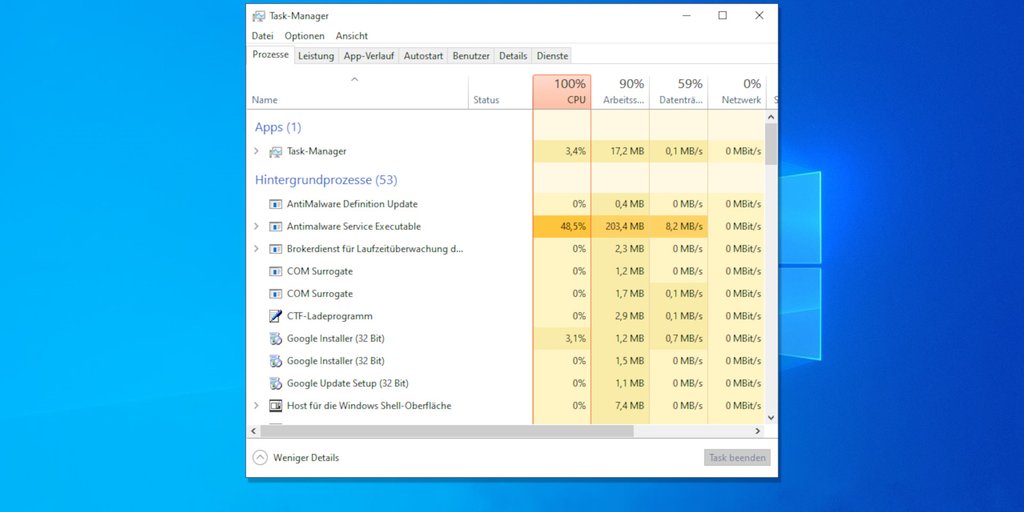Collapse view with Weniger Details
This screenshot has width=1024, height=512.
coord(296,458)
